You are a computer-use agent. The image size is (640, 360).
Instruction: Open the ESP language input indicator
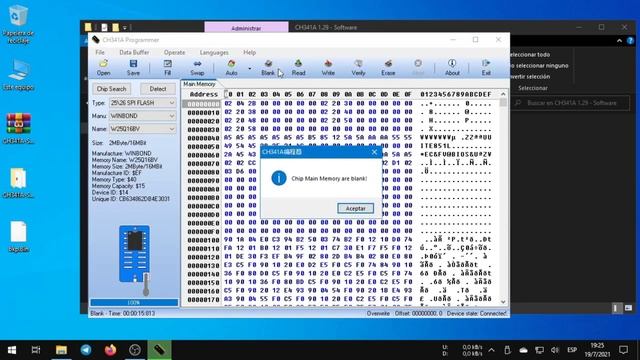tap(572, 350)
